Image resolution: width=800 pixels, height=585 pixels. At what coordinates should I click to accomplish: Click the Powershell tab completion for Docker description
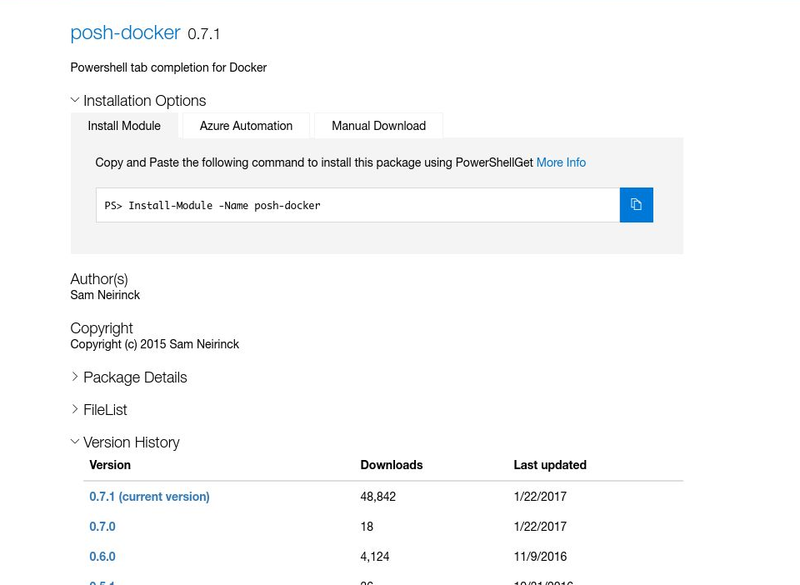pos(168,67)
